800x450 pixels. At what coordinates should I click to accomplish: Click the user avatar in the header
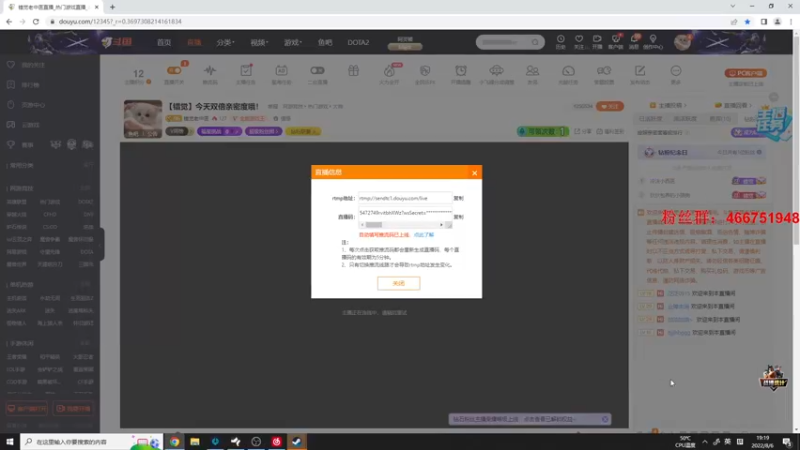[x=682, y=42]
